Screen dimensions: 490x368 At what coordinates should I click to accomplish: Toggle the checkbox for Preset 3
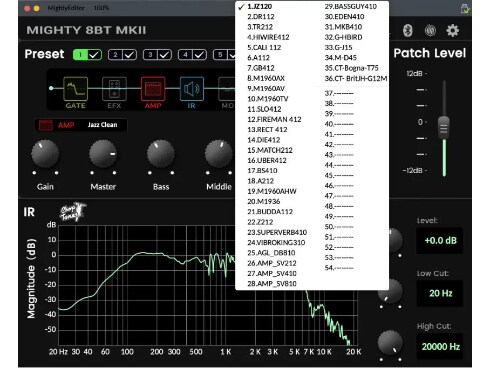[164, 55]
